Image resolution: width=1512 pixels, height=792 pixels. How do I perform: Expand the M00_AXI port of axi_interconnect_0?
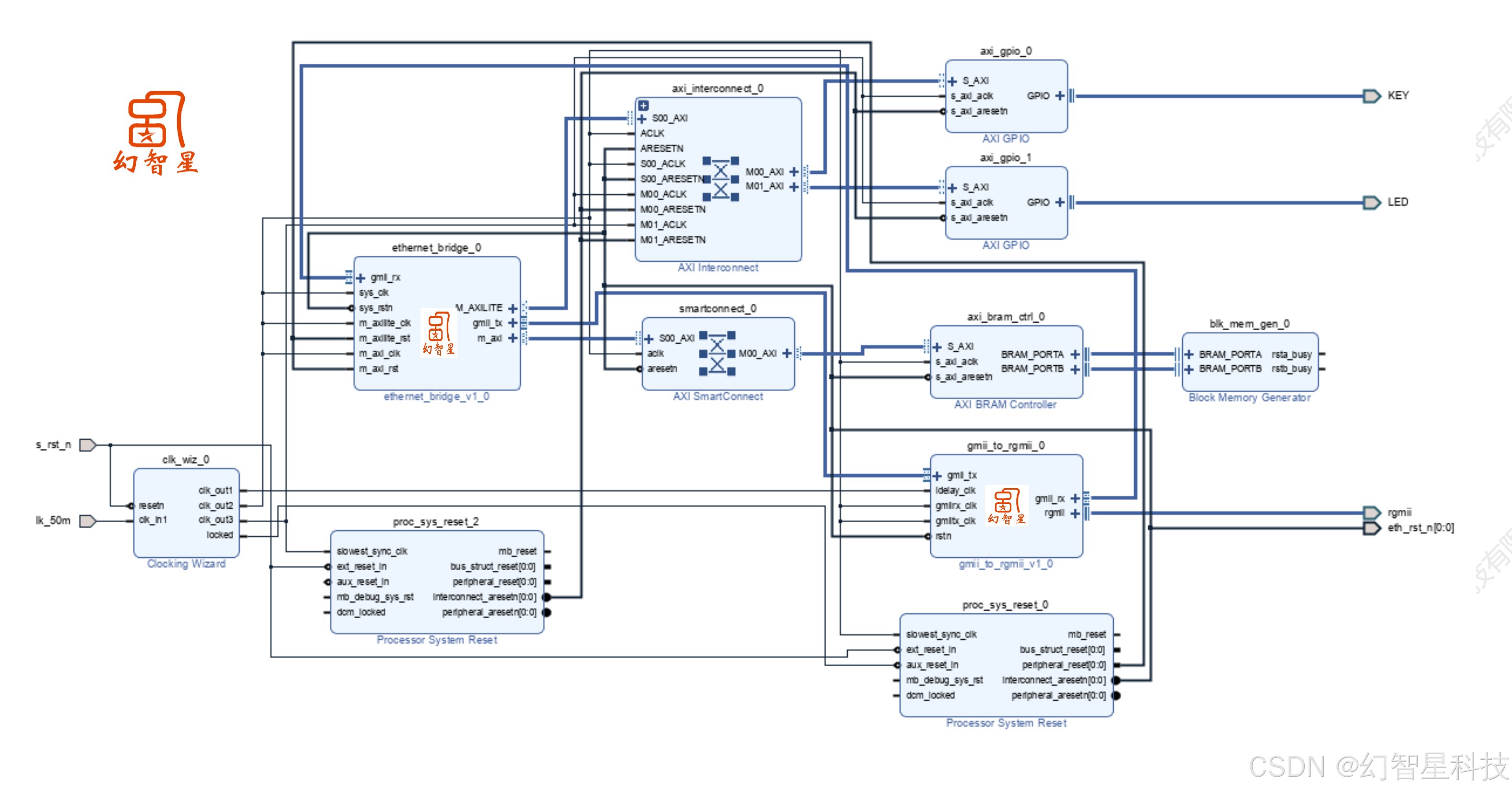coord(793,172)
